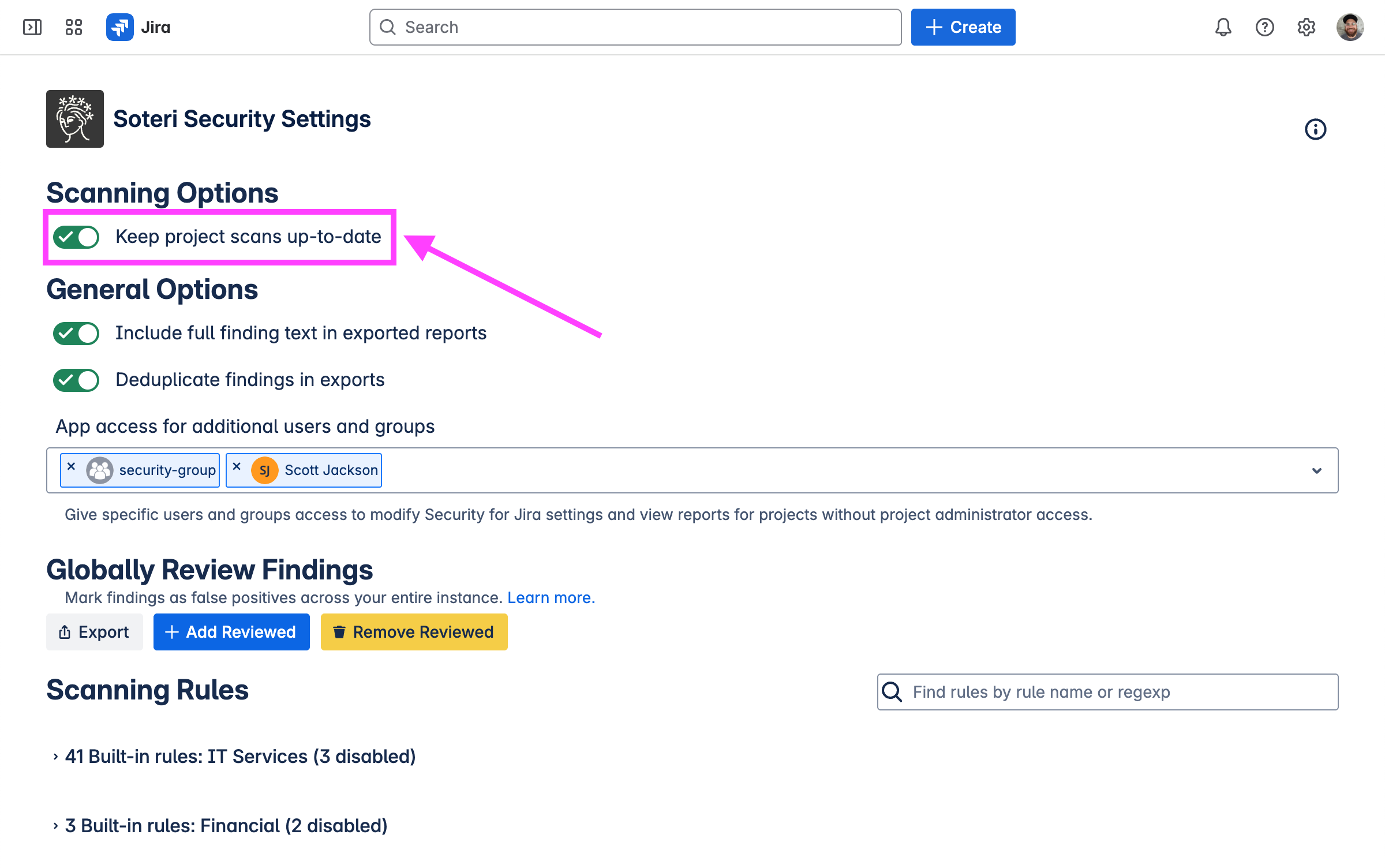
Task: Open the user profile avatar
Action: coord(1350,27)
